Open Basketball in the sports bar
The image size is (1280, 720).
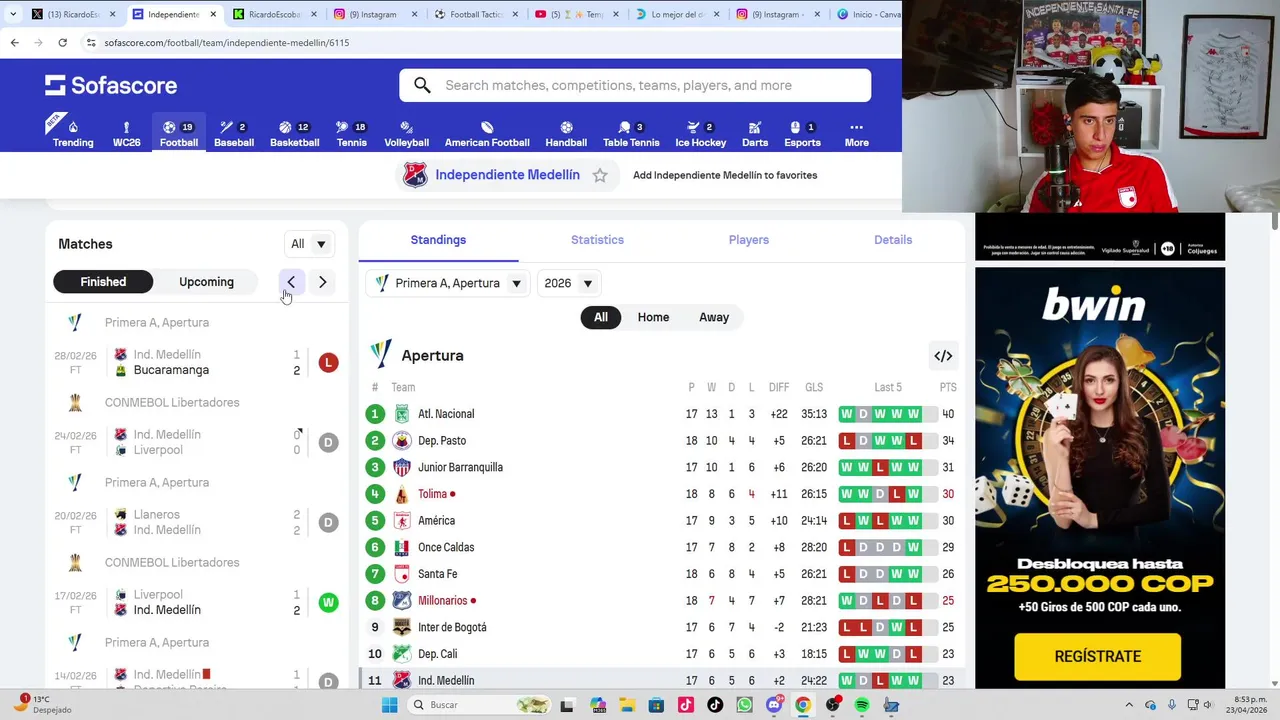tap(295, 133)
